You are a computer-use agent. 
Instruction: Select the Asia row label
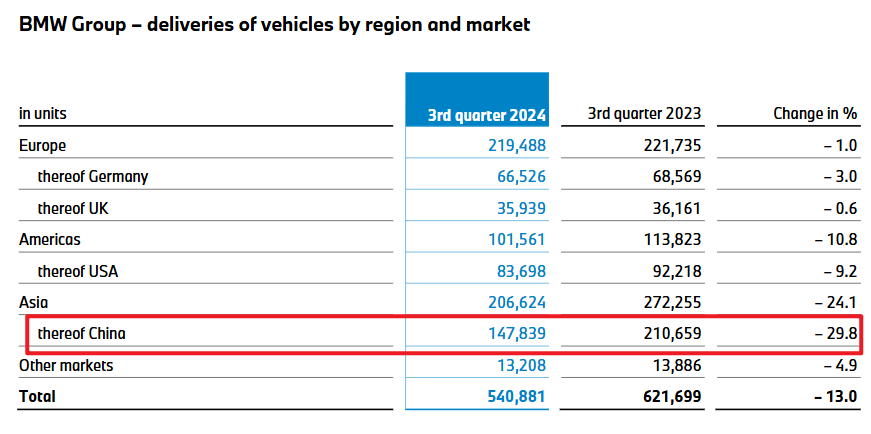coord(35,302)
